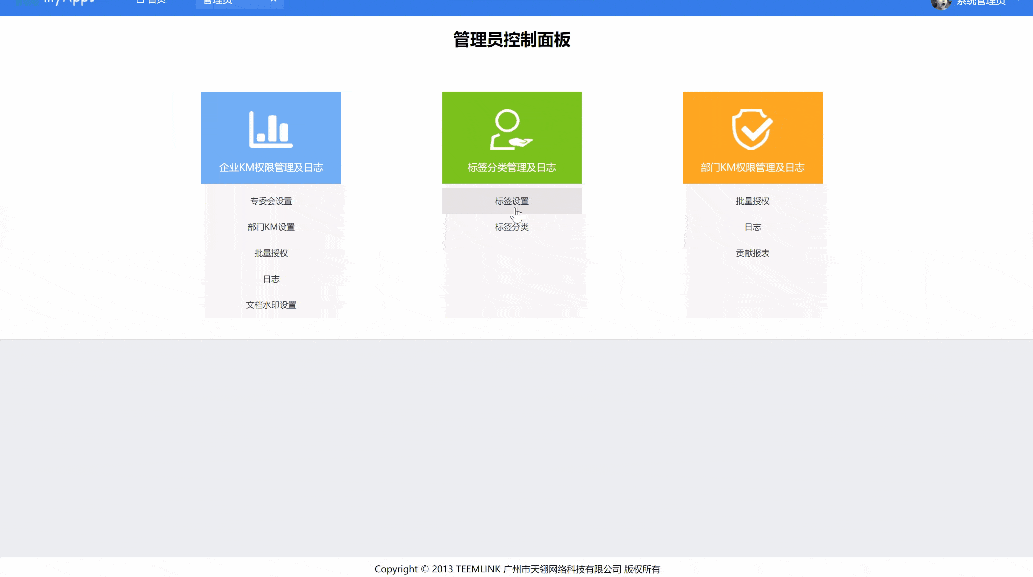Open 标签分类 under the green card
Image resolution: width=1033 pixels, height=577 pixels.
coord(511,227)
